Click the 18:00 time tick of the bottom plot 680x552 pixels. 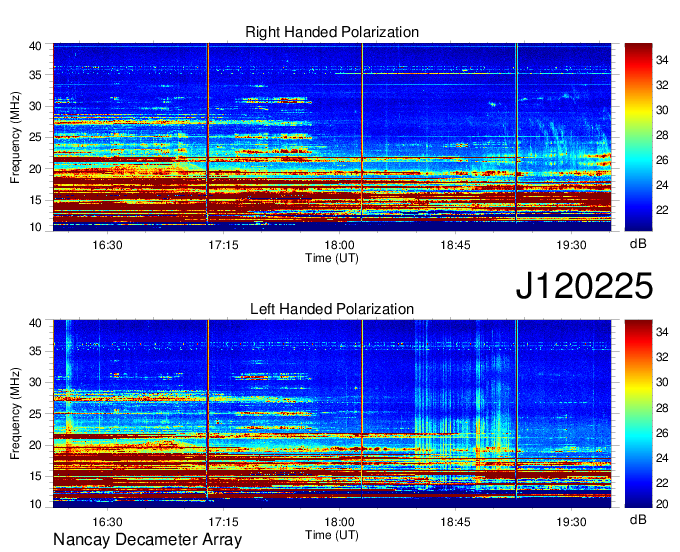(339, 522)
